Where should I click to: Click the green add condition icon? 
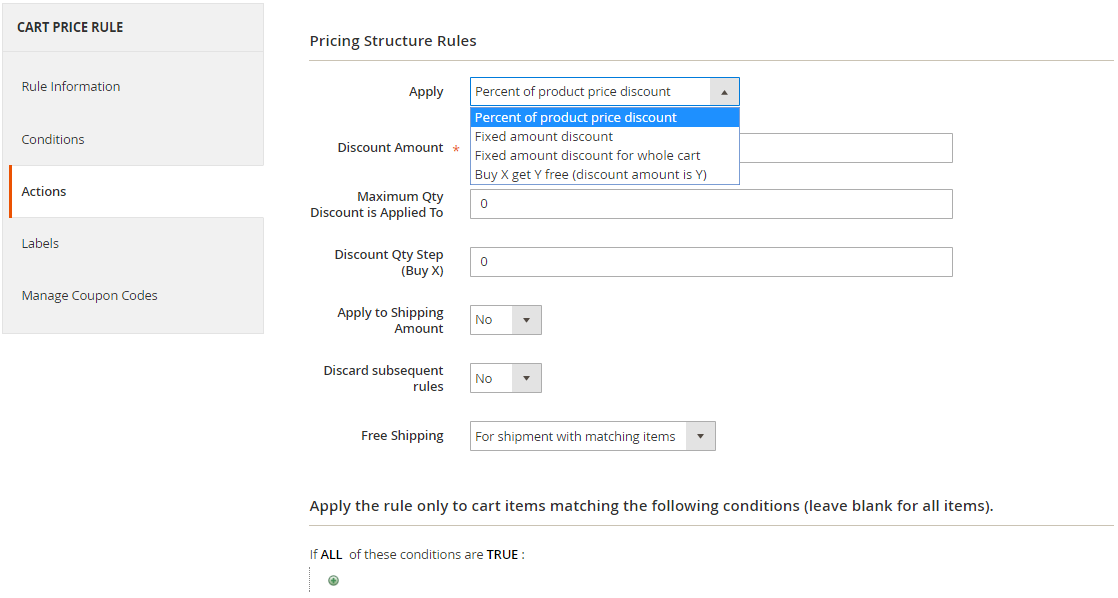333,580
